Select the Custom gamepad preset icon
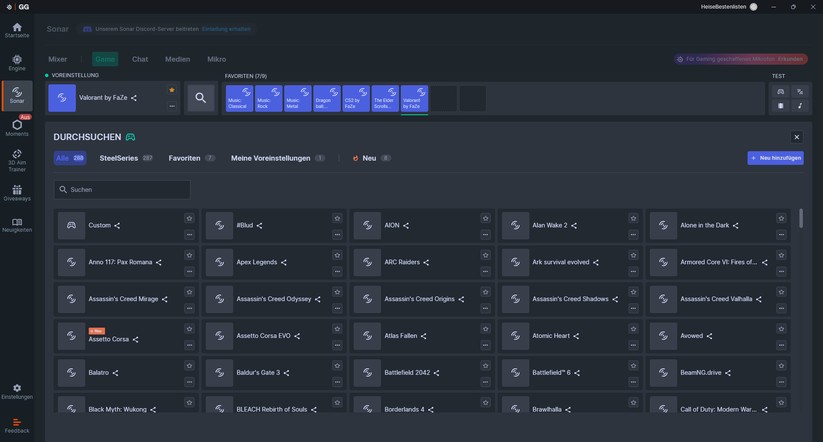Screen dimensions: 823x442 pyautogui.click(x=71, y=226)
